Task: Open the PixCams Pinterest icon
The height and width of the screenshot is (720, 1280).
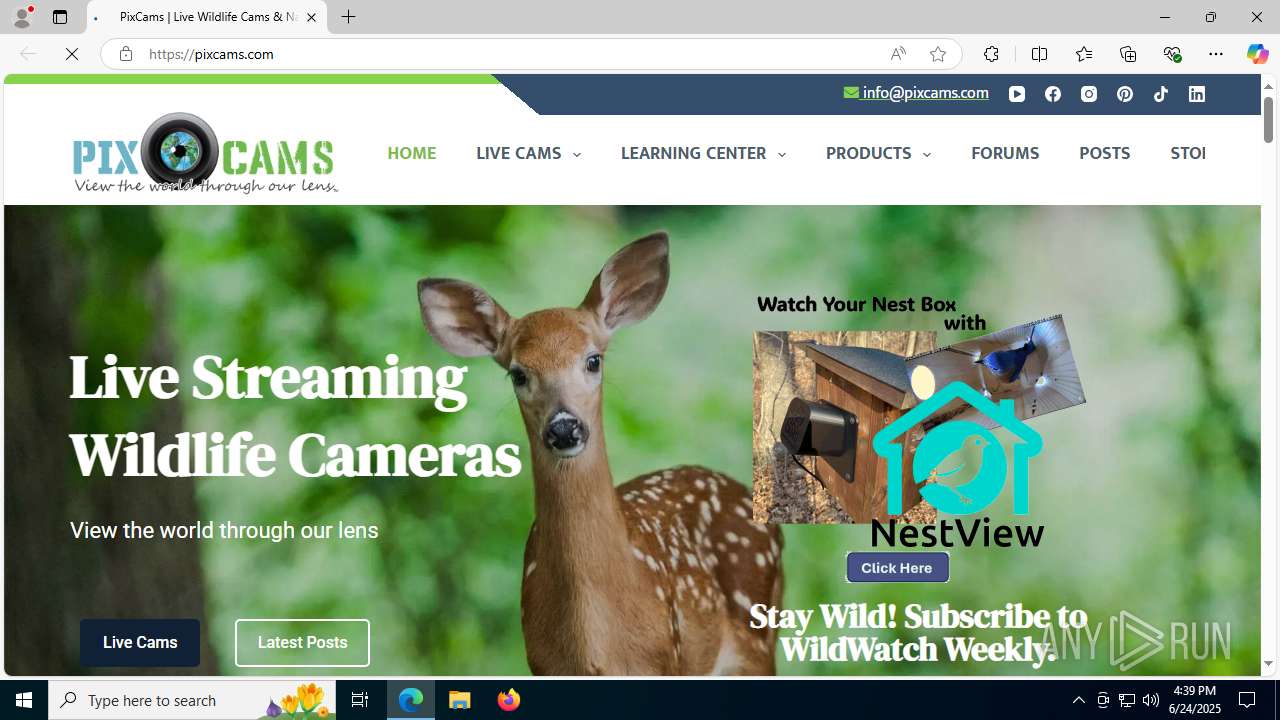Action: click(1125, 94)
